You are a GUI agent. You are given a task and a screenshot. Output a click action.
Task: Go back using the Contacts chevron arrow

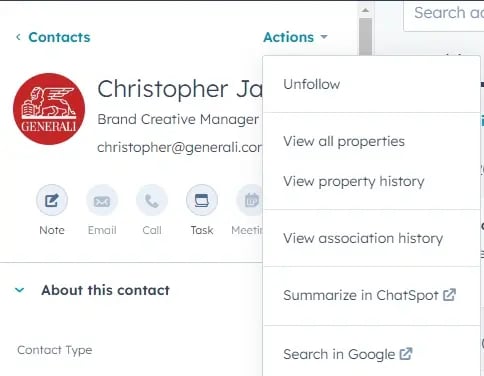pyautogui.click(x=18, y=37)
